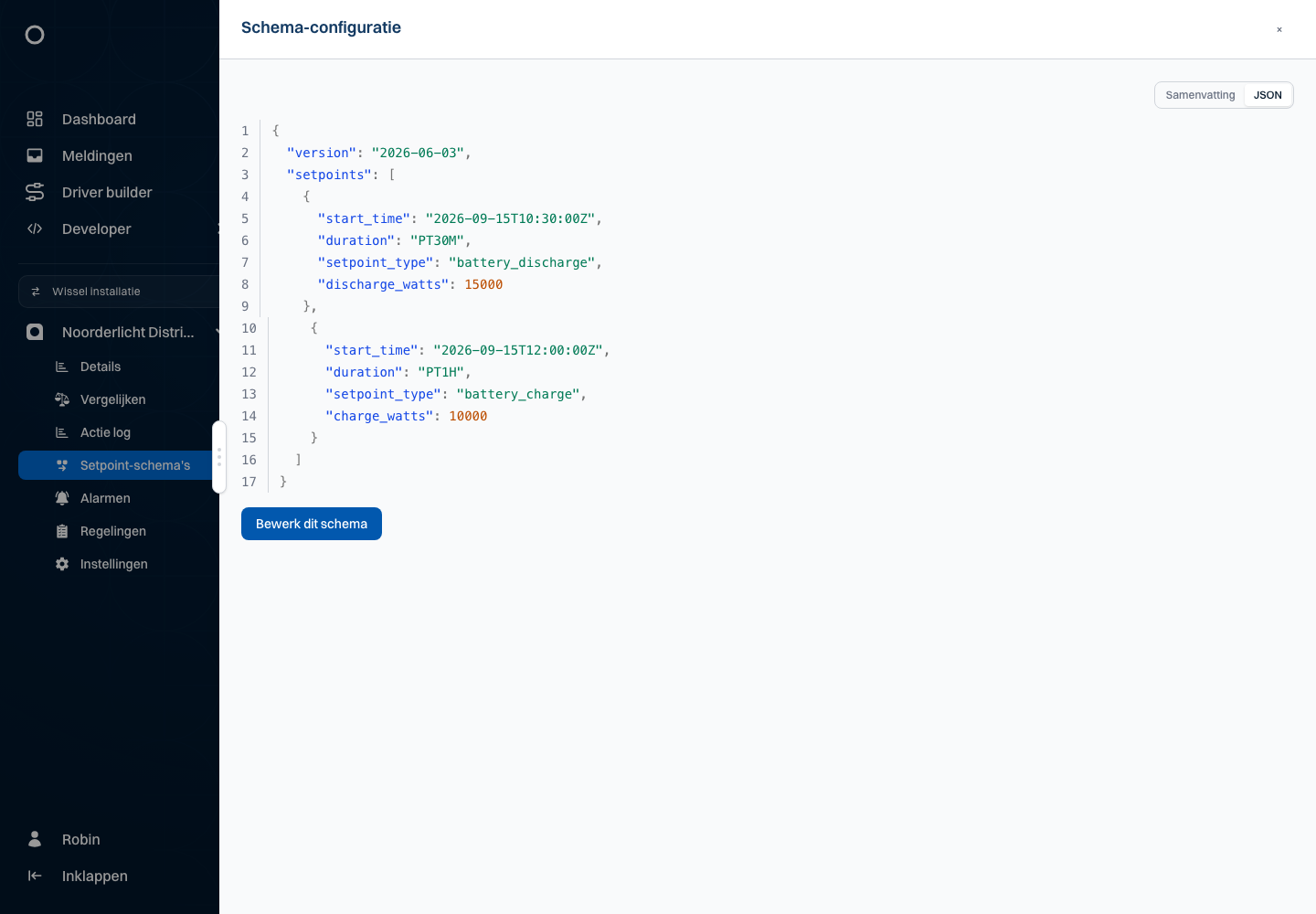Open Vergelijken subpage
1316x914 pixels.
click(113, 399)
